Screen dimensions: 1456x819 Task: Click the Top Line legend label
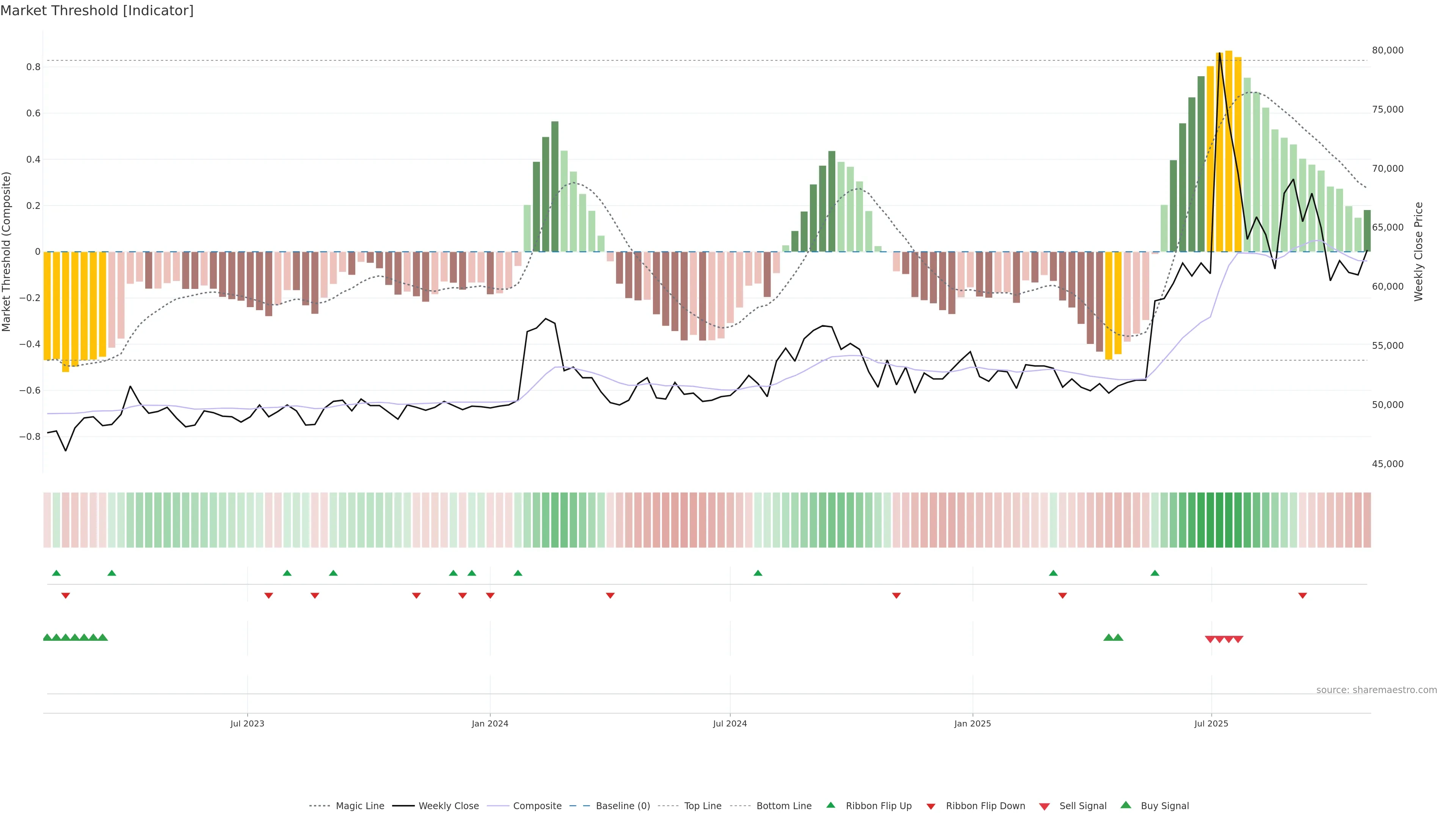(703, 806)
